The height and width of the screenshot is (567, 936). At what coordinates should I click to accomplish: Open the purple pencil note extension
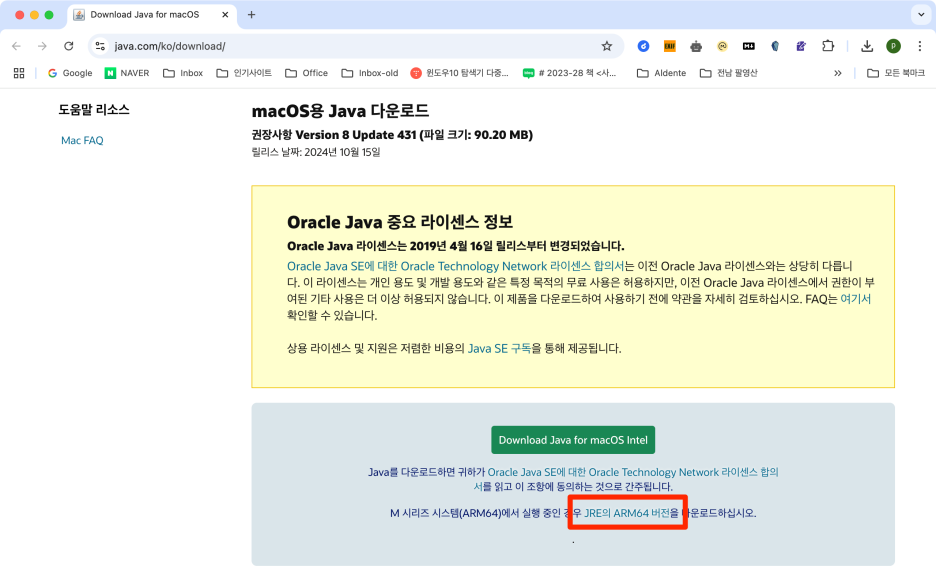(x=801, y=46)
